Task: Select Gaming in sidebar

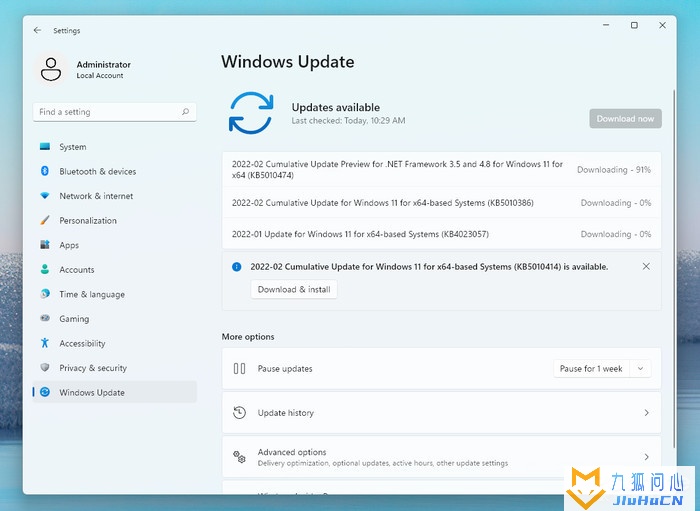Action: (x=115, y=319)
